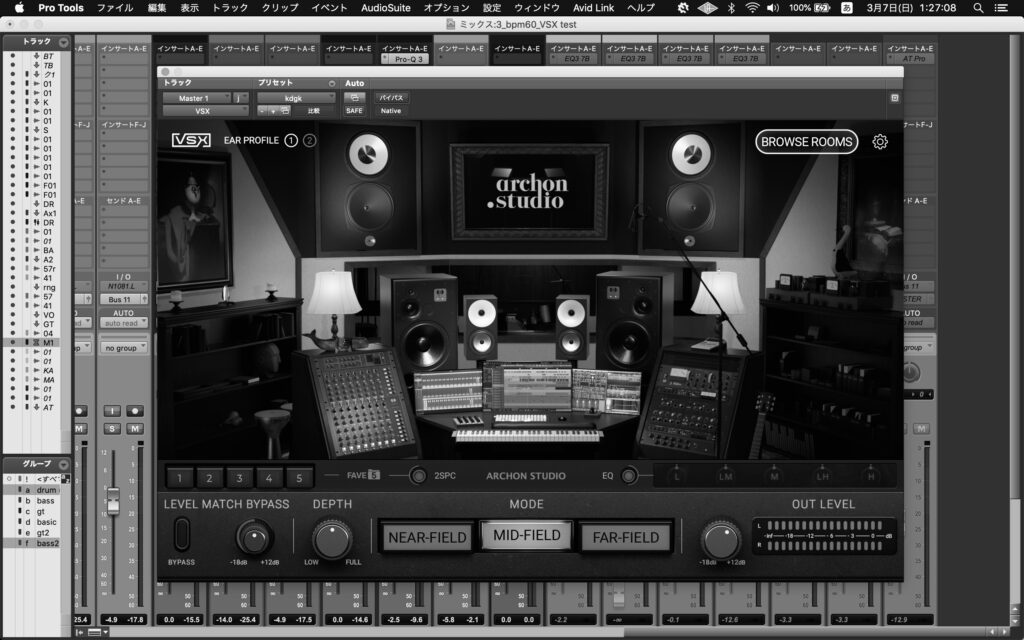
Task: Click the Out Level knob
Action: coord(721,539)
